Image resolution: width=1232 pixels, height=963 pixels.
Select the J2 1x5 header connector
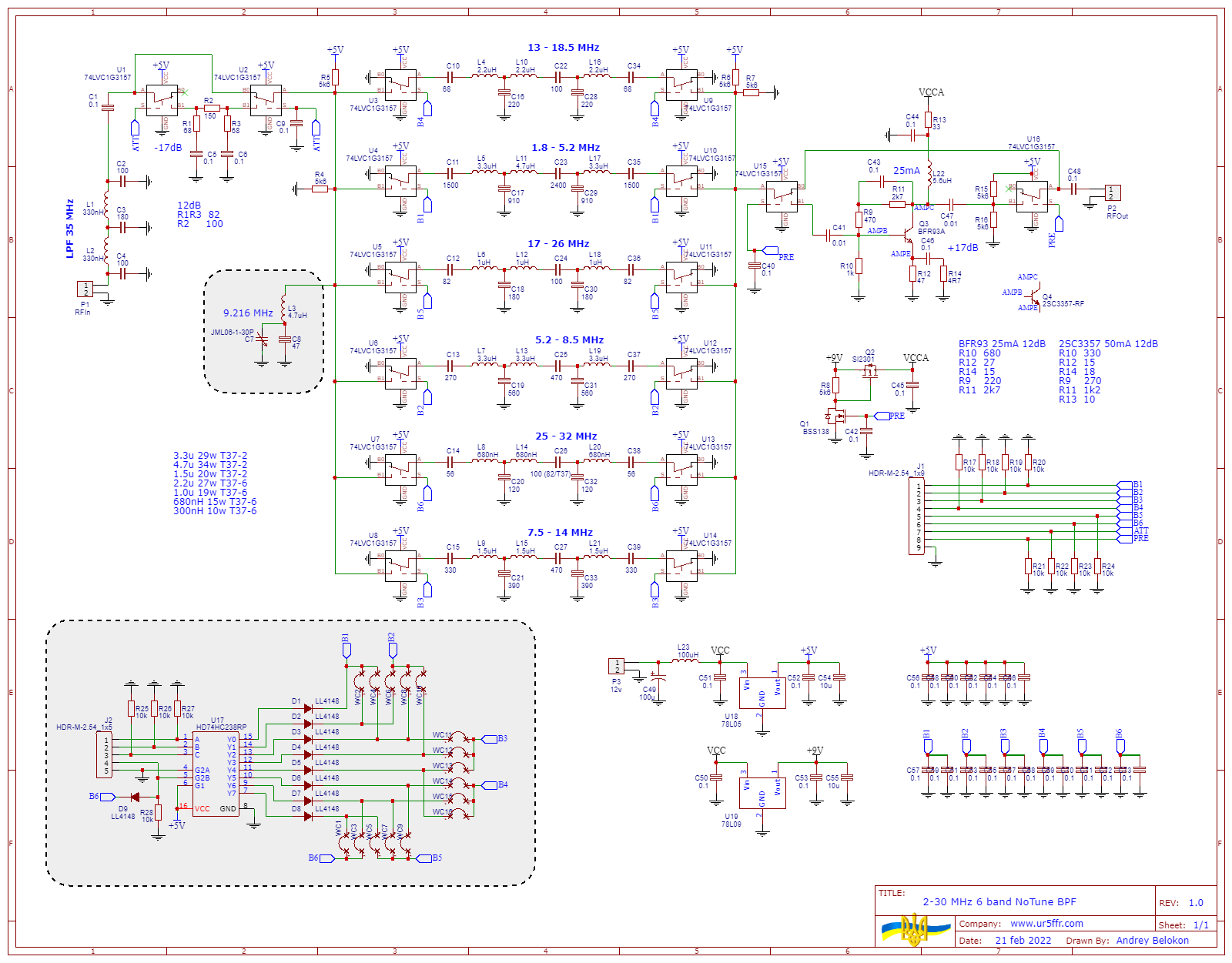(104, 755)
